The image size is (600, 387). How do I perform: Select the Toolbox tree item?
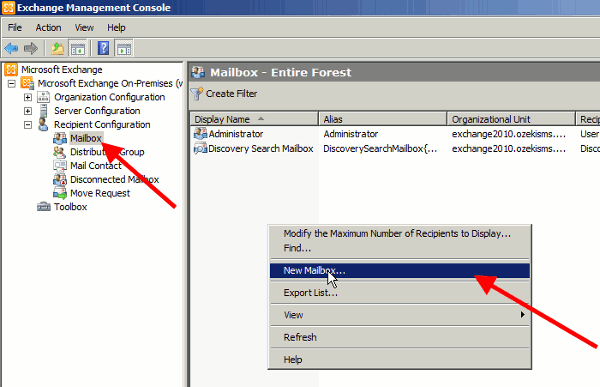(x=70, y=207)
